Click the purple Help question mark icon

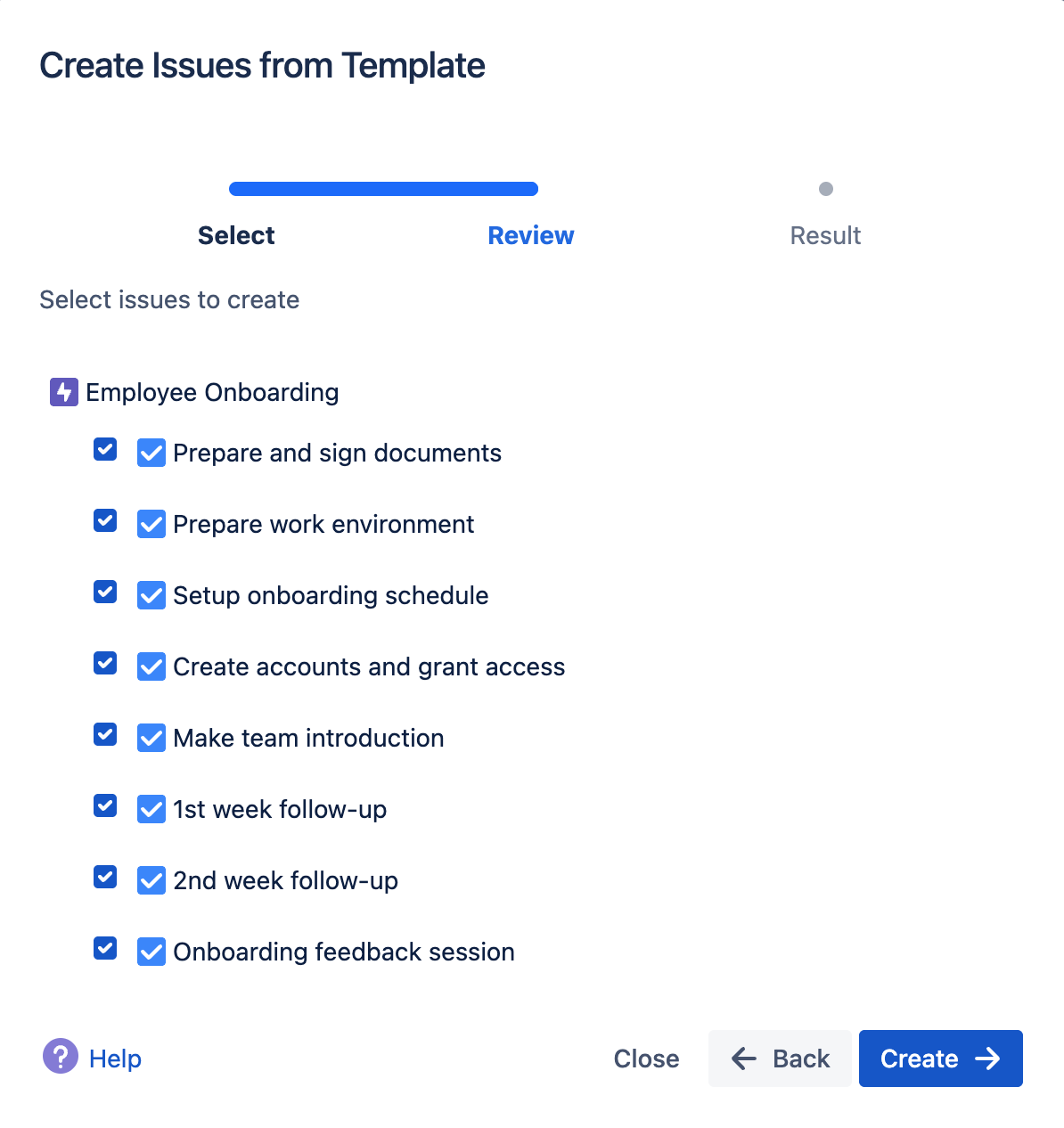coord(61,1057)
